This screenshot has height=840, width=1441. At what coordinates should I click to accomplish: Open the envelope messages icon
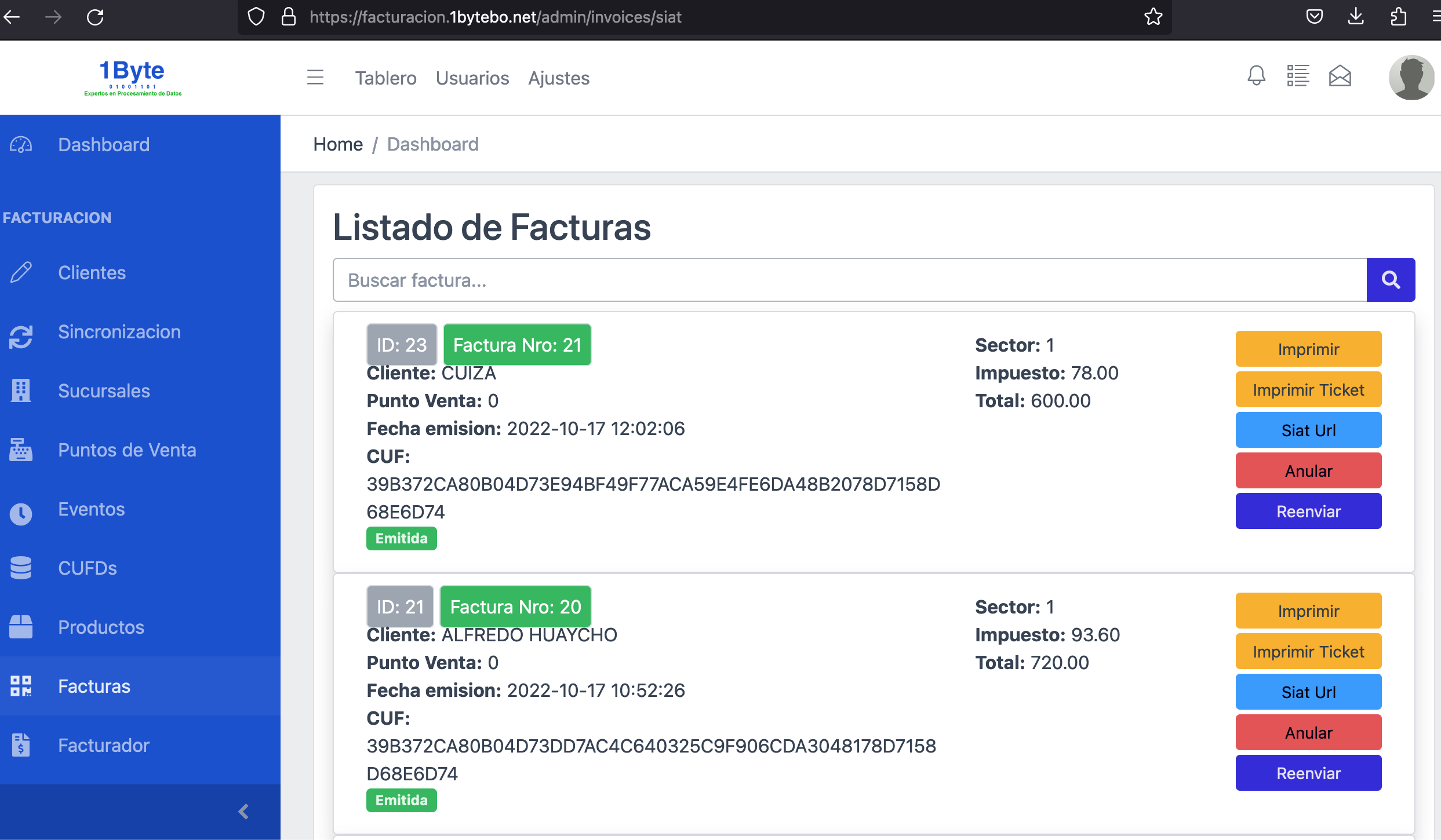pyautogui.click(x=1340, y=76)
